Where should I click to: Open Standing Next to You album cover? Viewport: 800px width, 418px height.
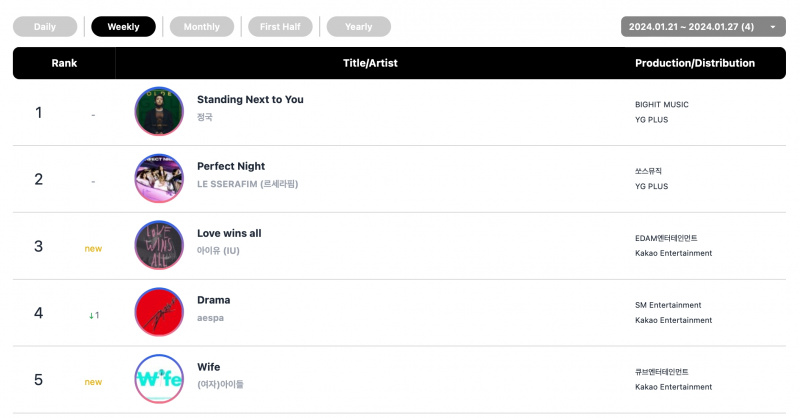pos(159,111)
